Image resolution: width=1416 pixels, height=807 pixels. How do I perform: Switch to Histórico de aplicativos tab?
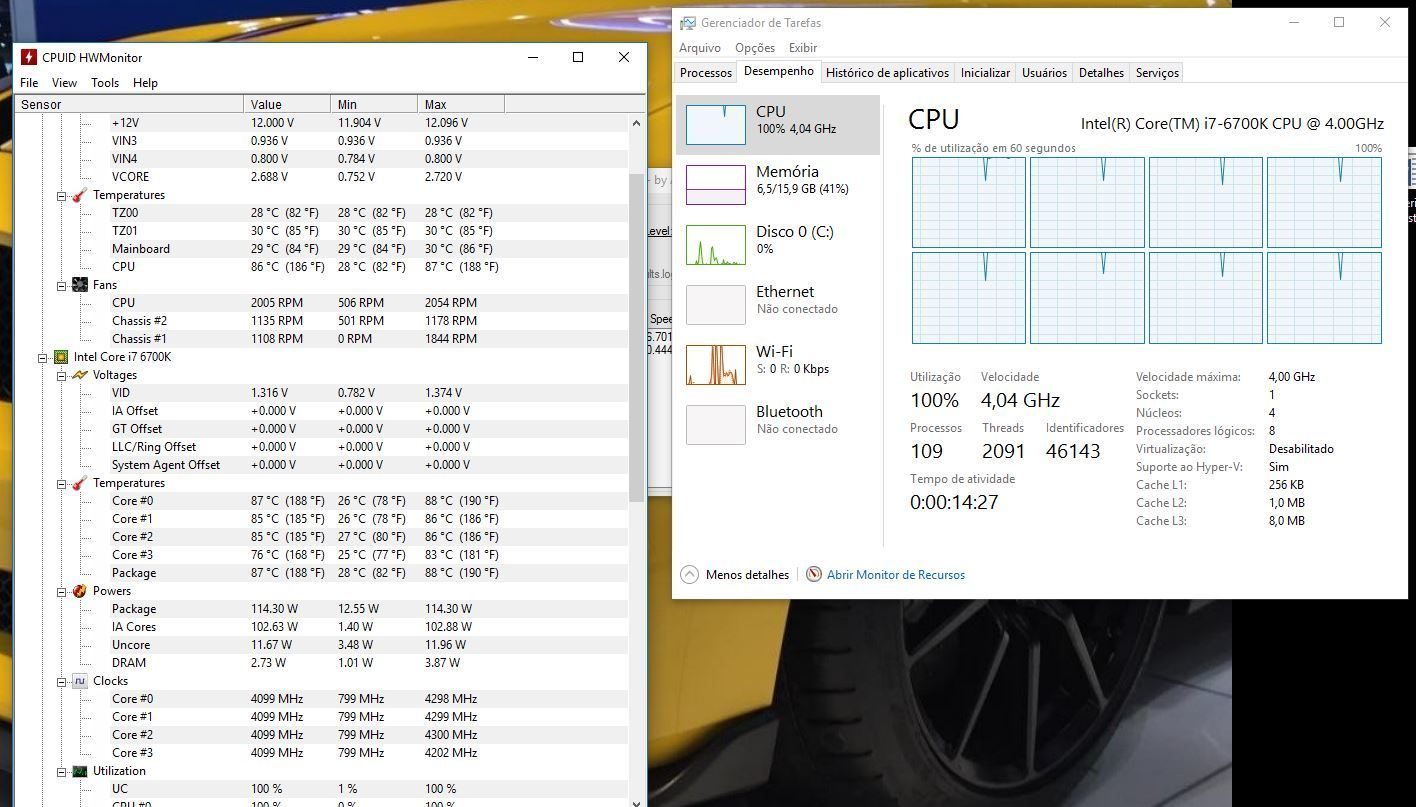pos(887,73)
